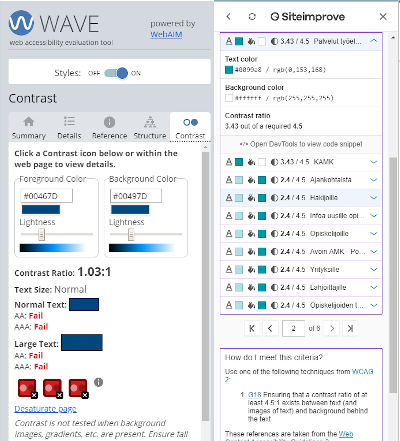Collapse the Palvelut contrast issue
The width and height of the screenshot is (400, 441).
(373, 41)
